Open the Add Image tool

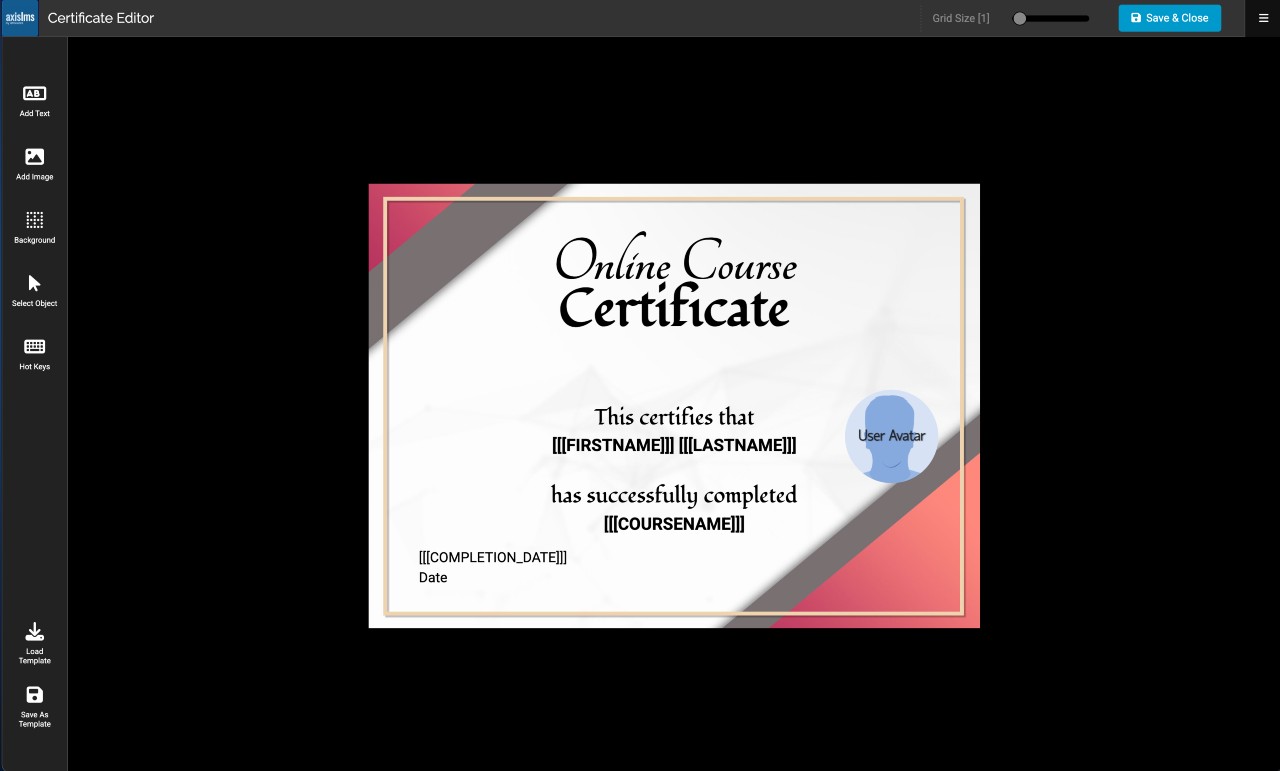(x=34, y=164)
